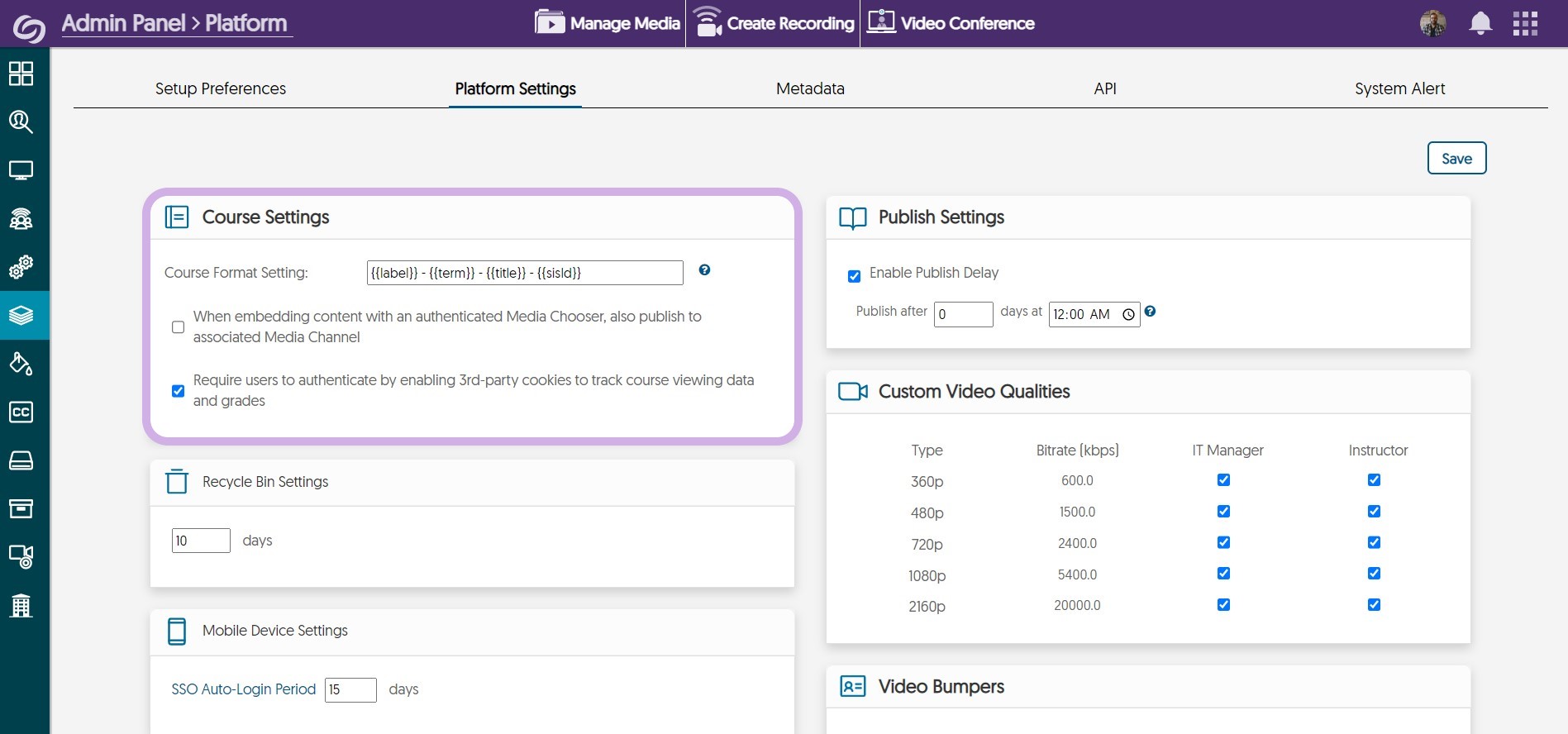Click the notifications bell icon

point(1480,23)
